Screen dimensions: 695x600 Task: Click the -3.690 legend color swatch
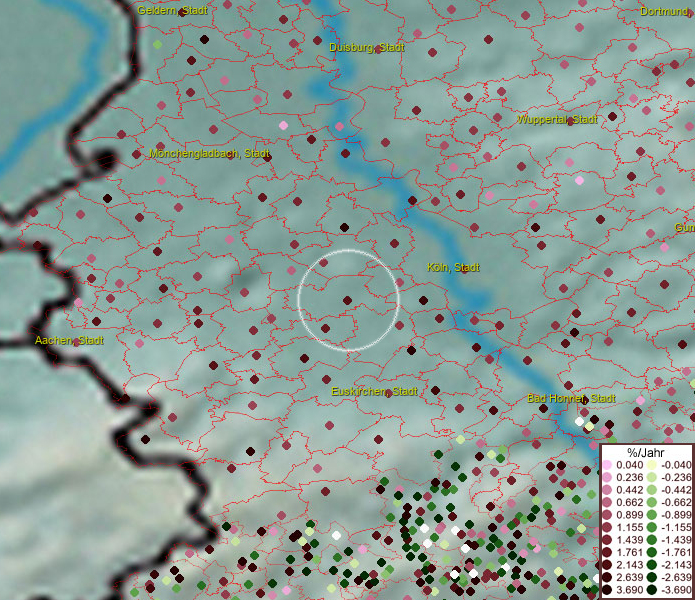[652, 590]
